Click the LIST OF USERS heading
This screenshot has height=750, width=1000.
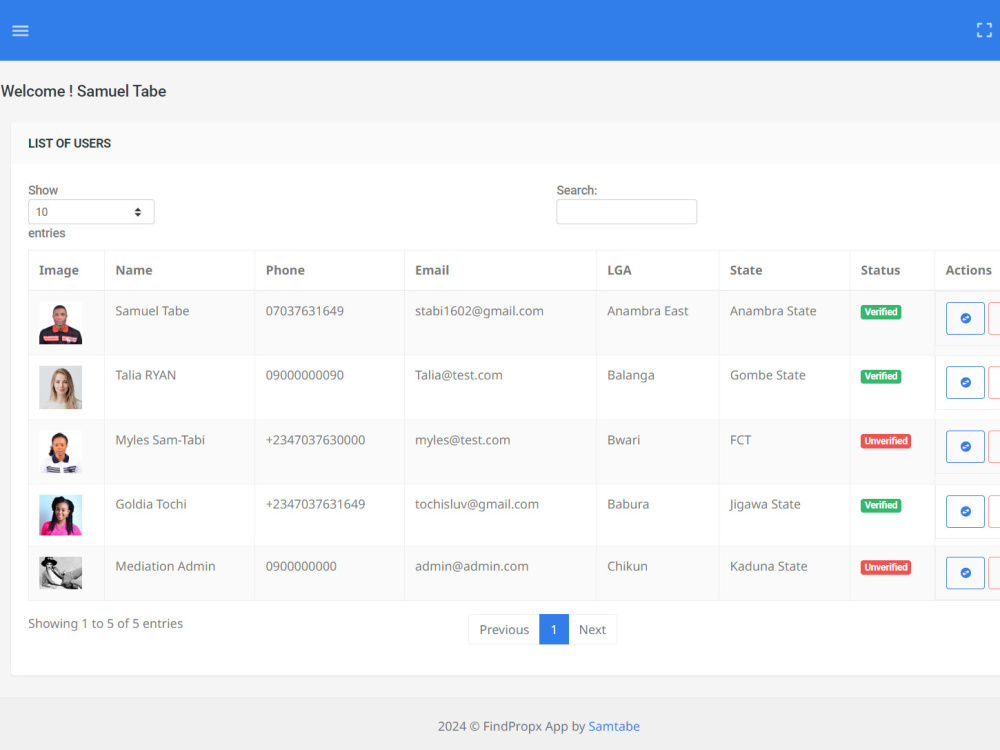pyautogui.click(x=70, y=143)
